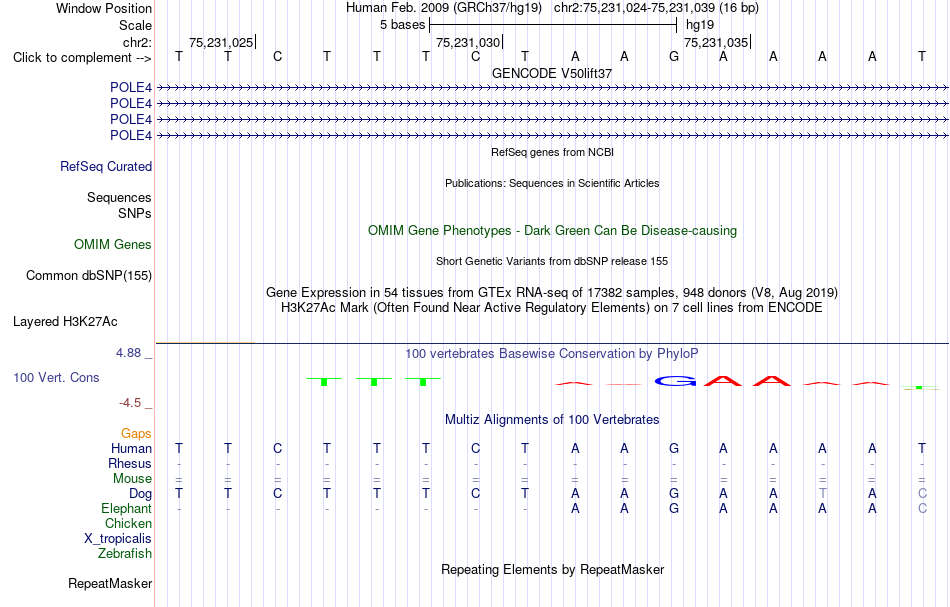Click the Dog species label
The width and height of the screenshot is (950, 607).
pos(141,494)
